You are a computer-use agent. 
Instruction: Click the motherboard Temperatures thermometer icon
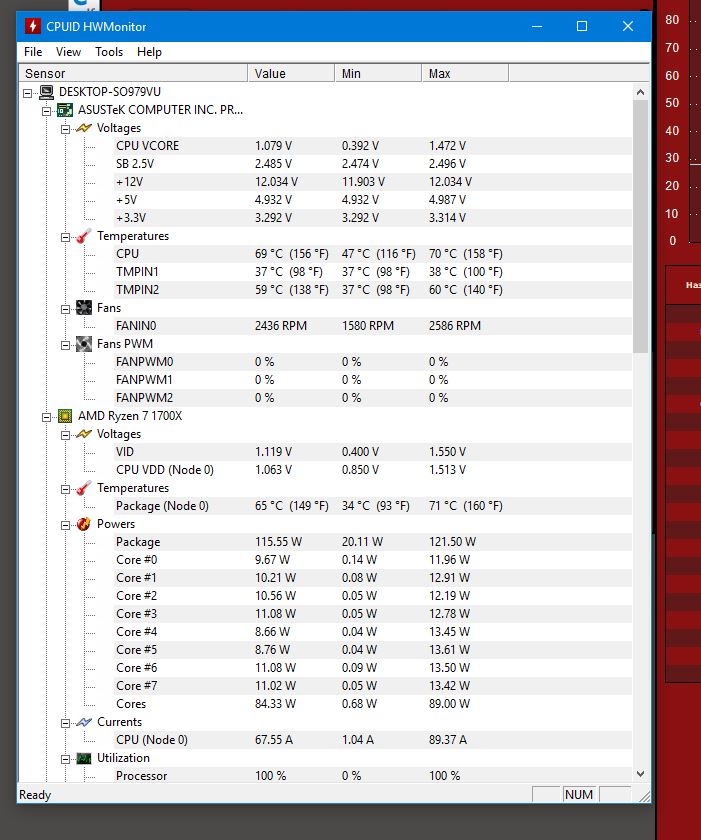pos(84,236)
